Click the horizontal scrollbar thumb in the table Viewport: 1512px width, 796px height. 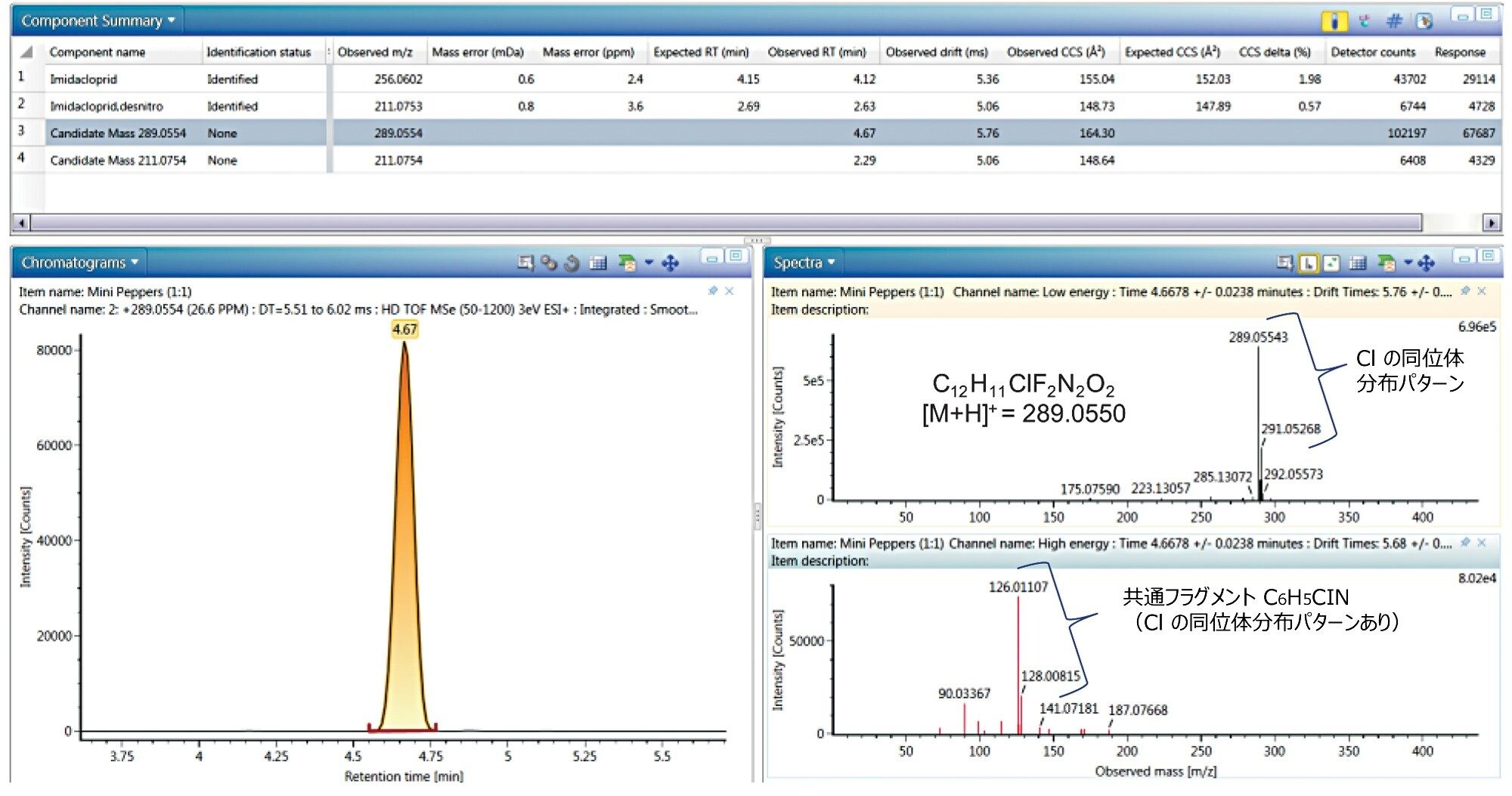tap(726, 223)
